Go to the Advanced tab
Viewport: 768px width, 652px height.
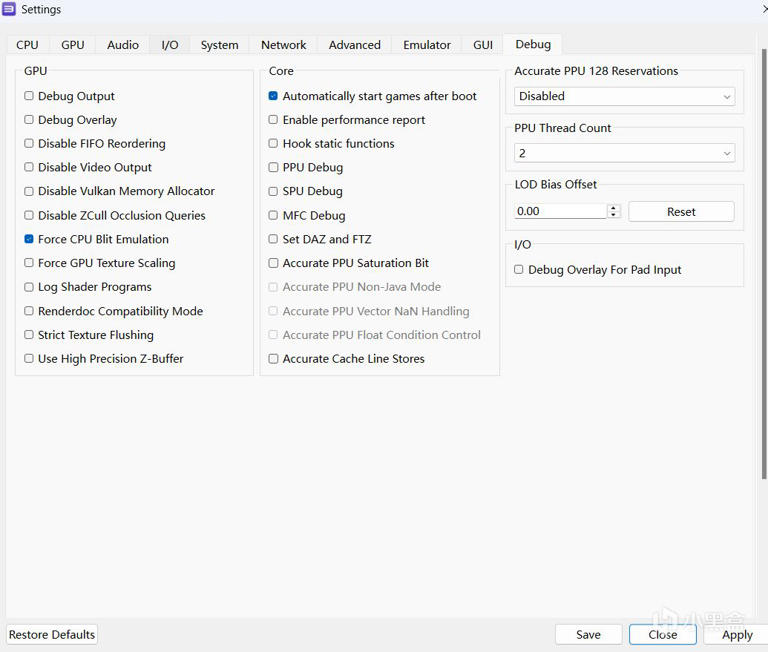pos(354,45)
